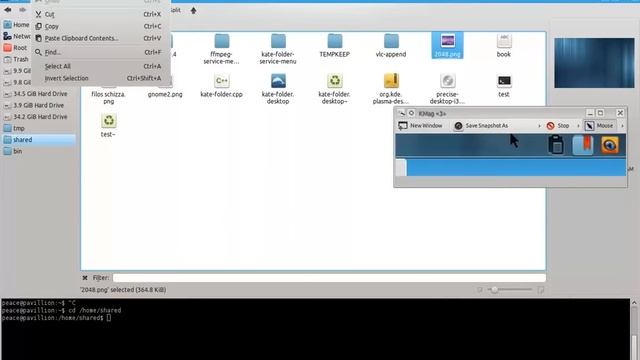Expand KMag toolbar overflow after Mouse
Image resolution: width=640 pixels, height=360 pixels.
(622, 126)
